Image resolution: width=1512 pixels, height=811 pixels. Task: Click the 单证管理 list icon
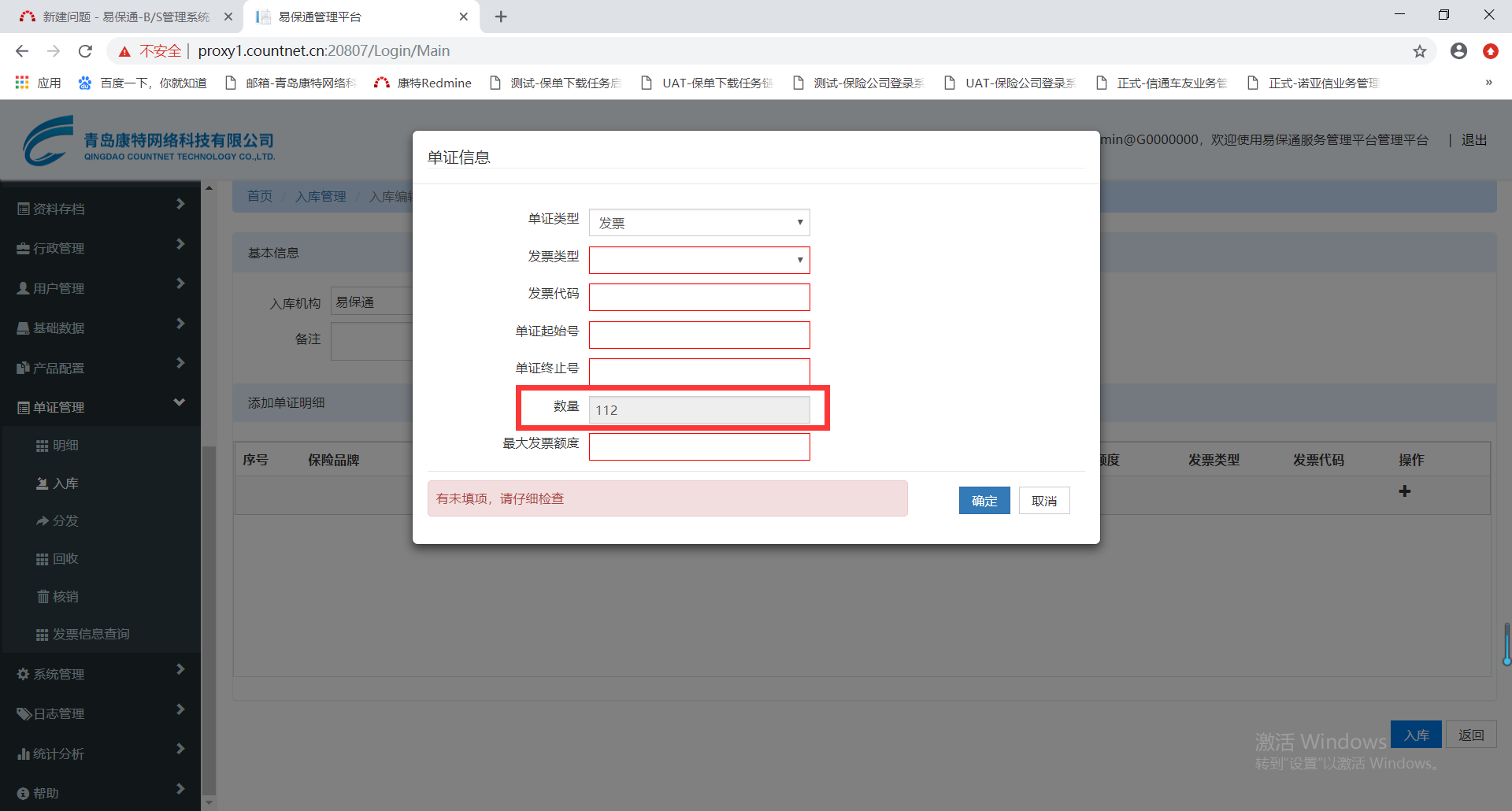pyautogui.click(x=24, y=408)
